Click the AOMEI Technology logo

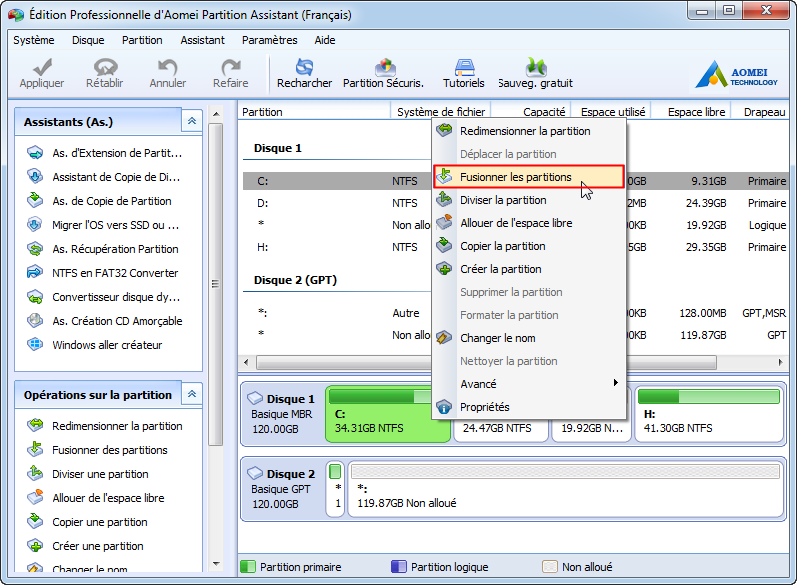(736, 74)
